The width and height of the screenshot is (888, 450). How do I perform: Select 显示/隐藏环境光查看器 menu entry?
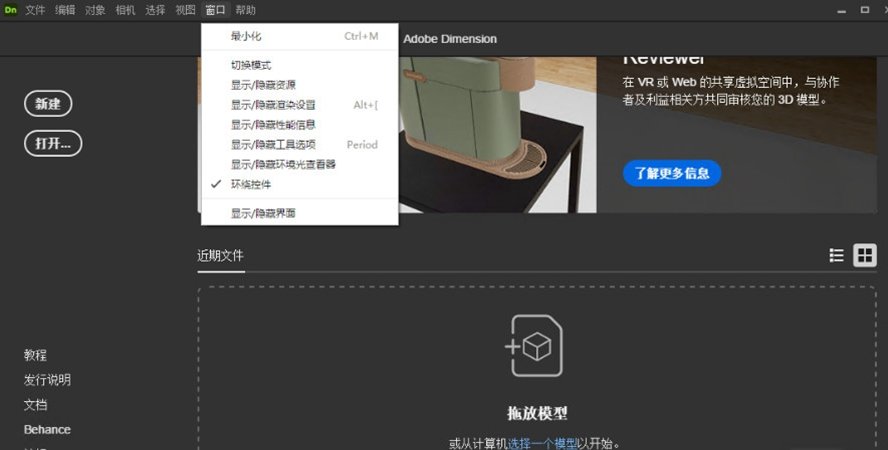point(300,164)
